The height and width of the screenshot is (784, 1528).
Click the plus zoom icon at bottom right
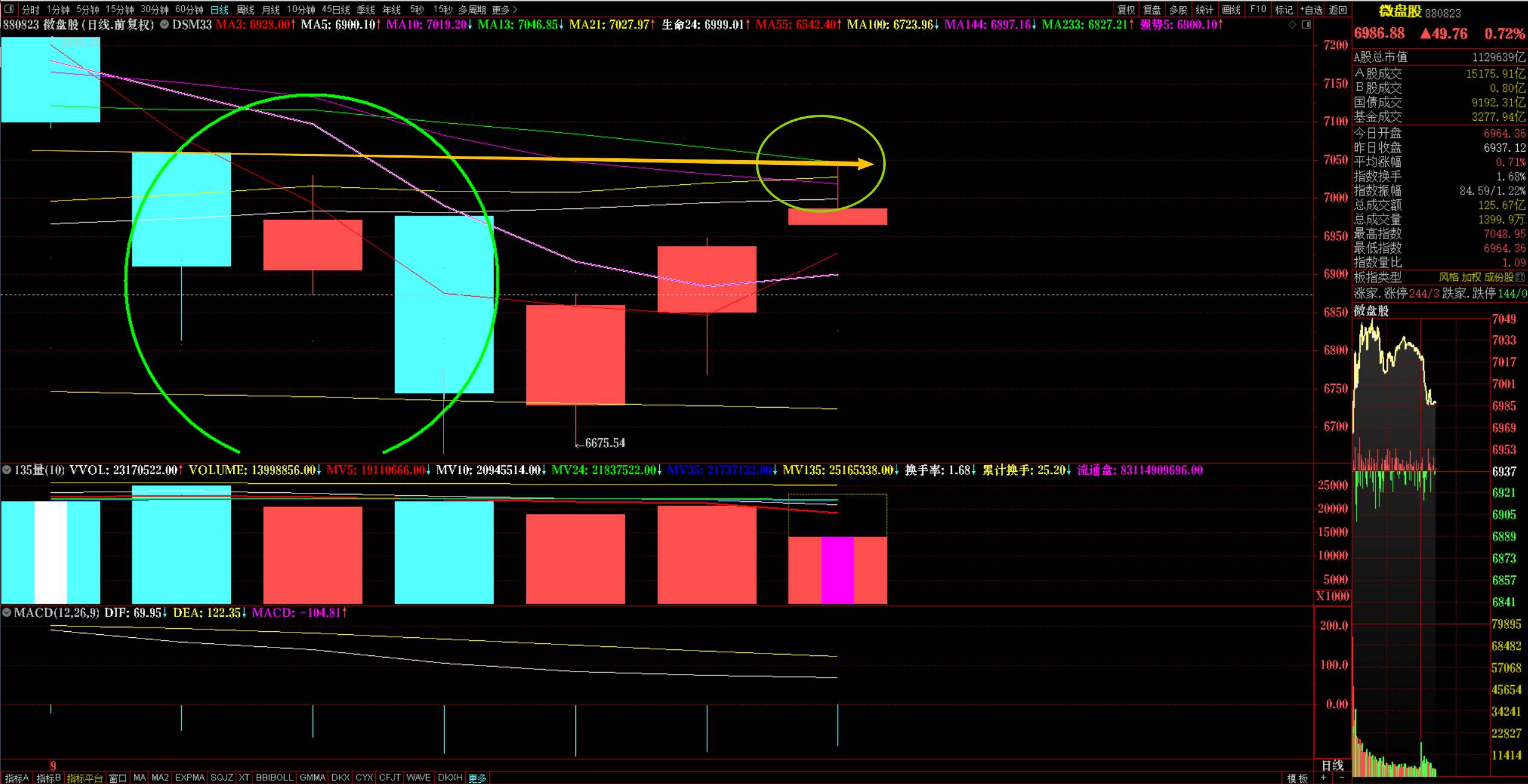1323,778
